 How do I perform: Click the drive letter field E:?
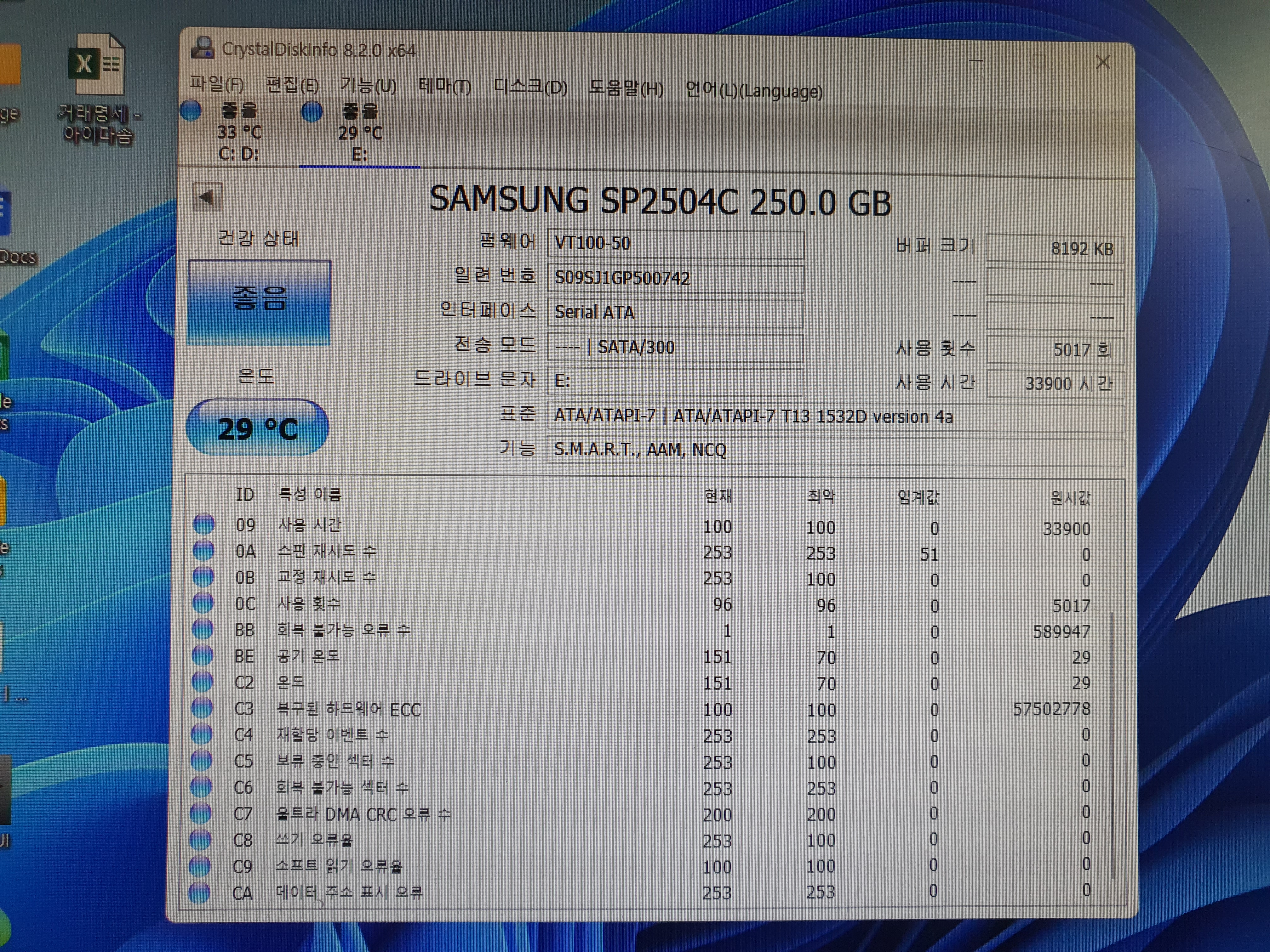coord(675,382)
